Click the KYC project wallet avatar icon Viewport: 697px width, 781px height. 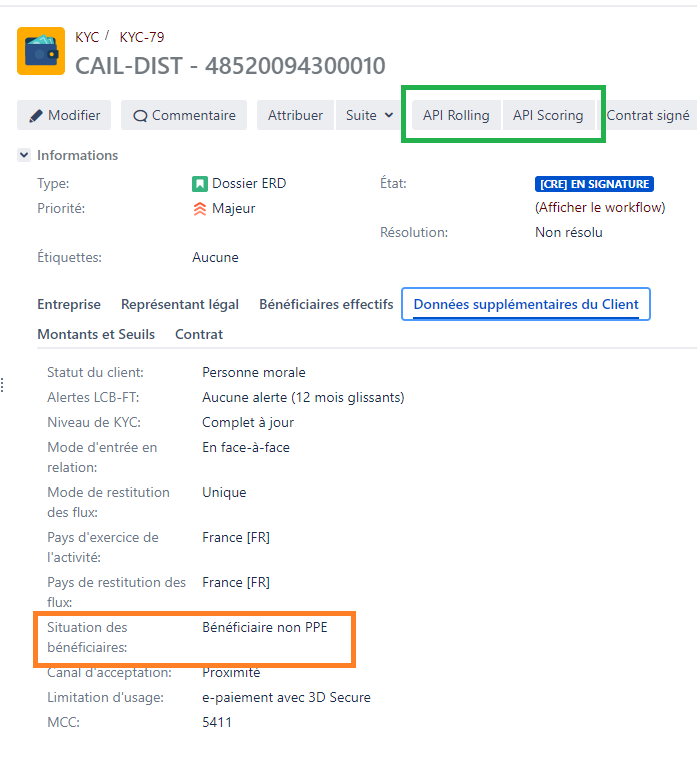[41, 51]
